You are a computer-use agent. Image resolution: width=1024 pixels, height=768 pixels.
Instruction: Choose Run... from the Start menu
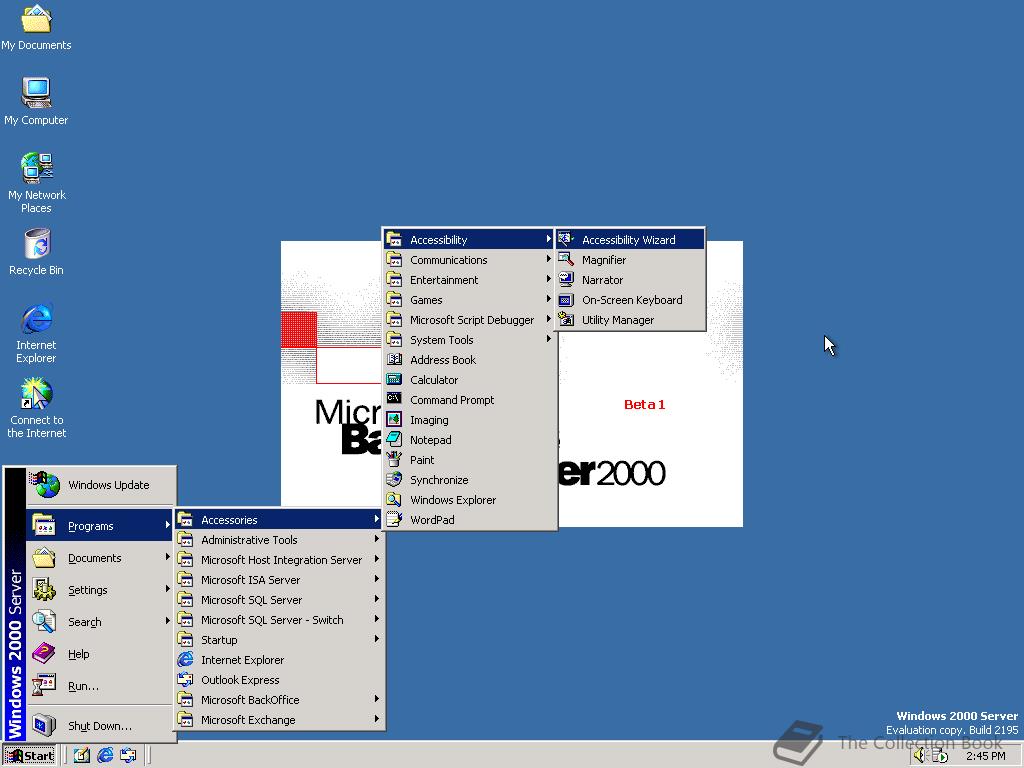pos(101,686)
